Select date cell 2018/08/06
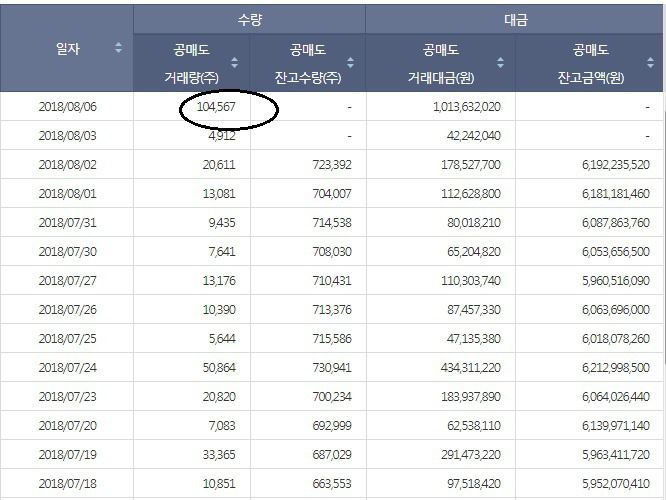The height and width of the screenshot is (500, 666). click(68, 107)
